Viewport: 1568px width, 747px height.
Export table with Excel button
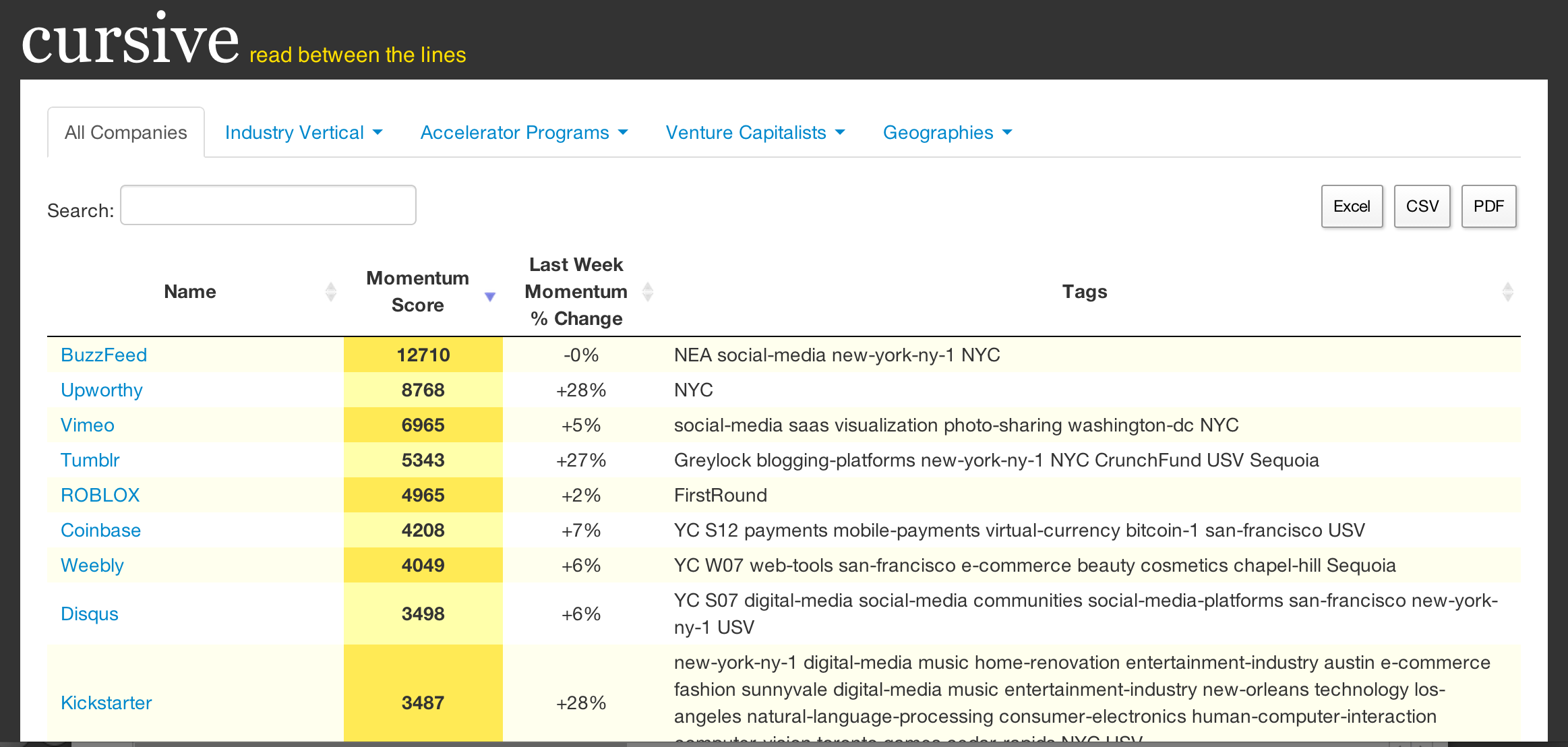1352,206
